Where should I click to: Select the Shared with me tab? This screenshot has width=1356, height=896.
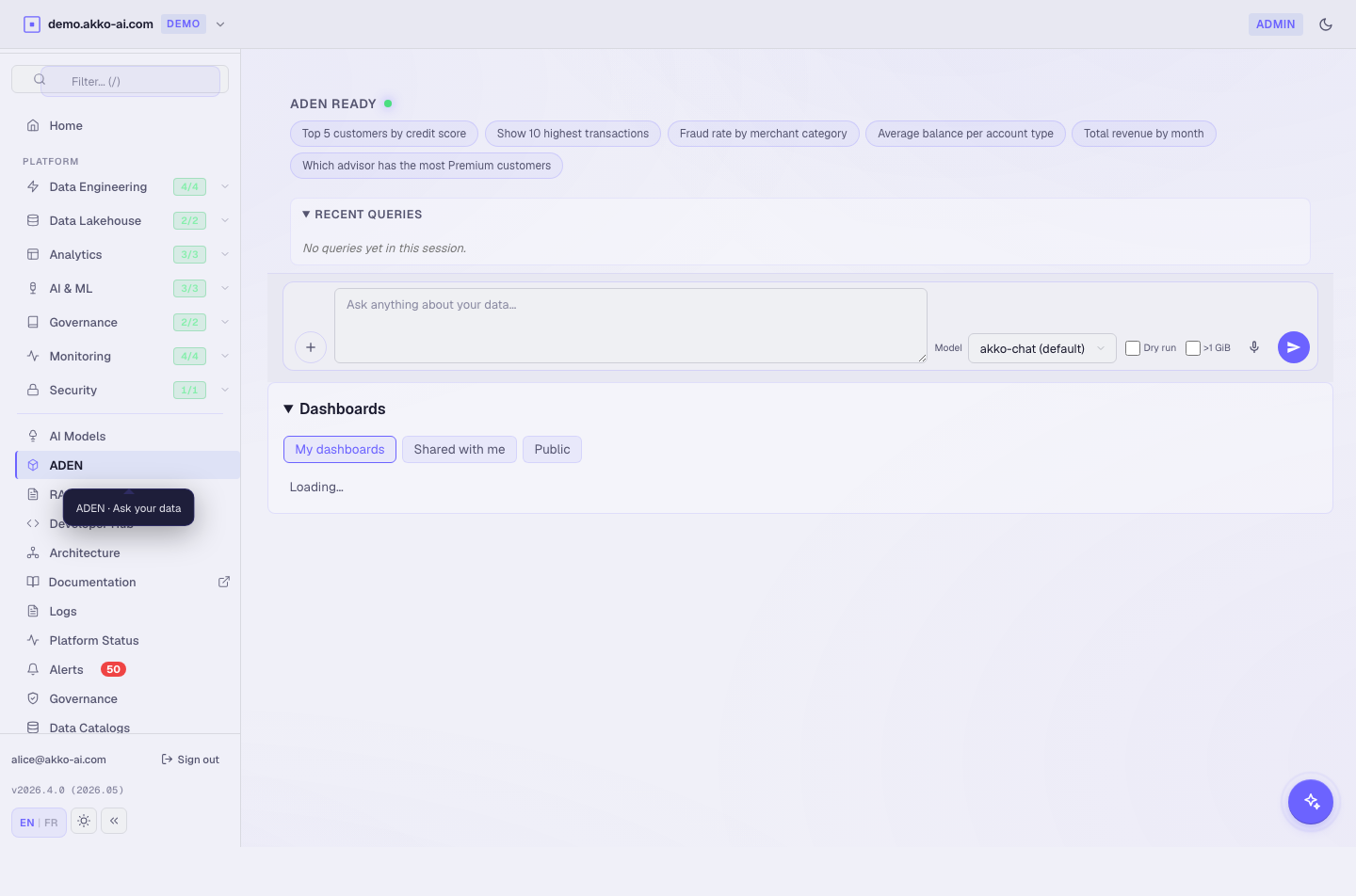click(460, 449)
